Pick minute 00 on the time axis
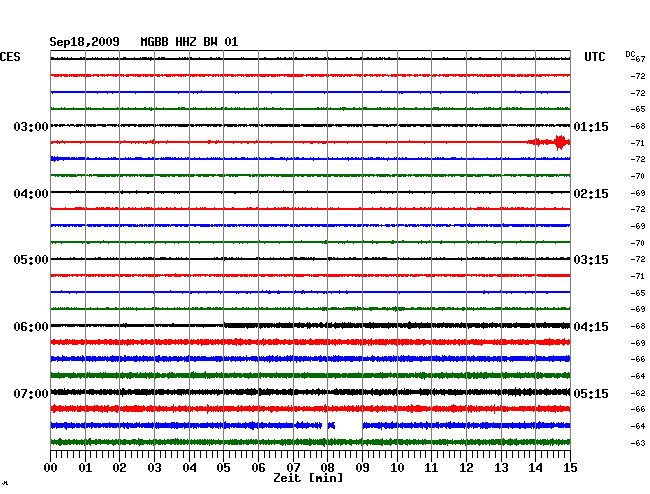Screen dimensions: 650x494 (51, 467)
